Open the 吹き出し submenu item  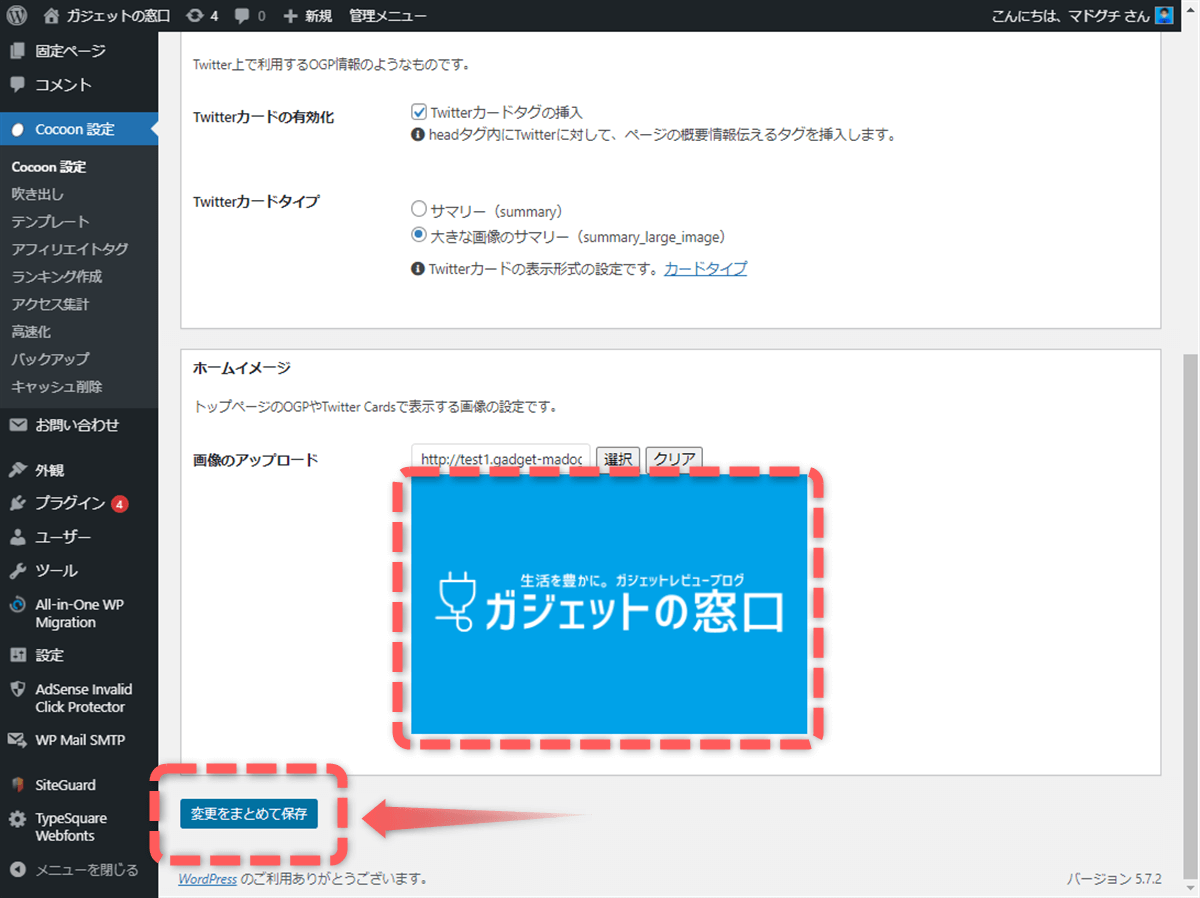click(x=37, y=194)
